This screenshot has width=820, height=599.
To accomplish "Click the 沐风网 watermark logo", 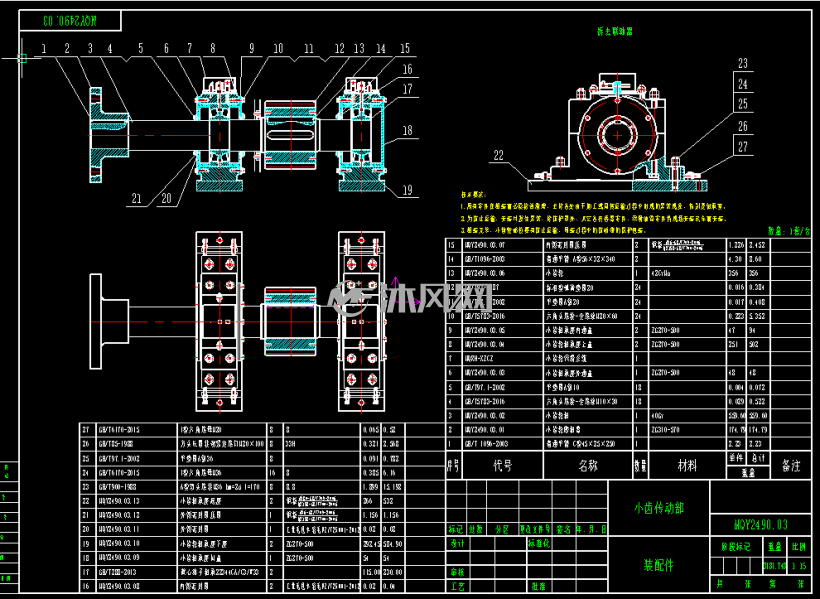I will [410, 300].
